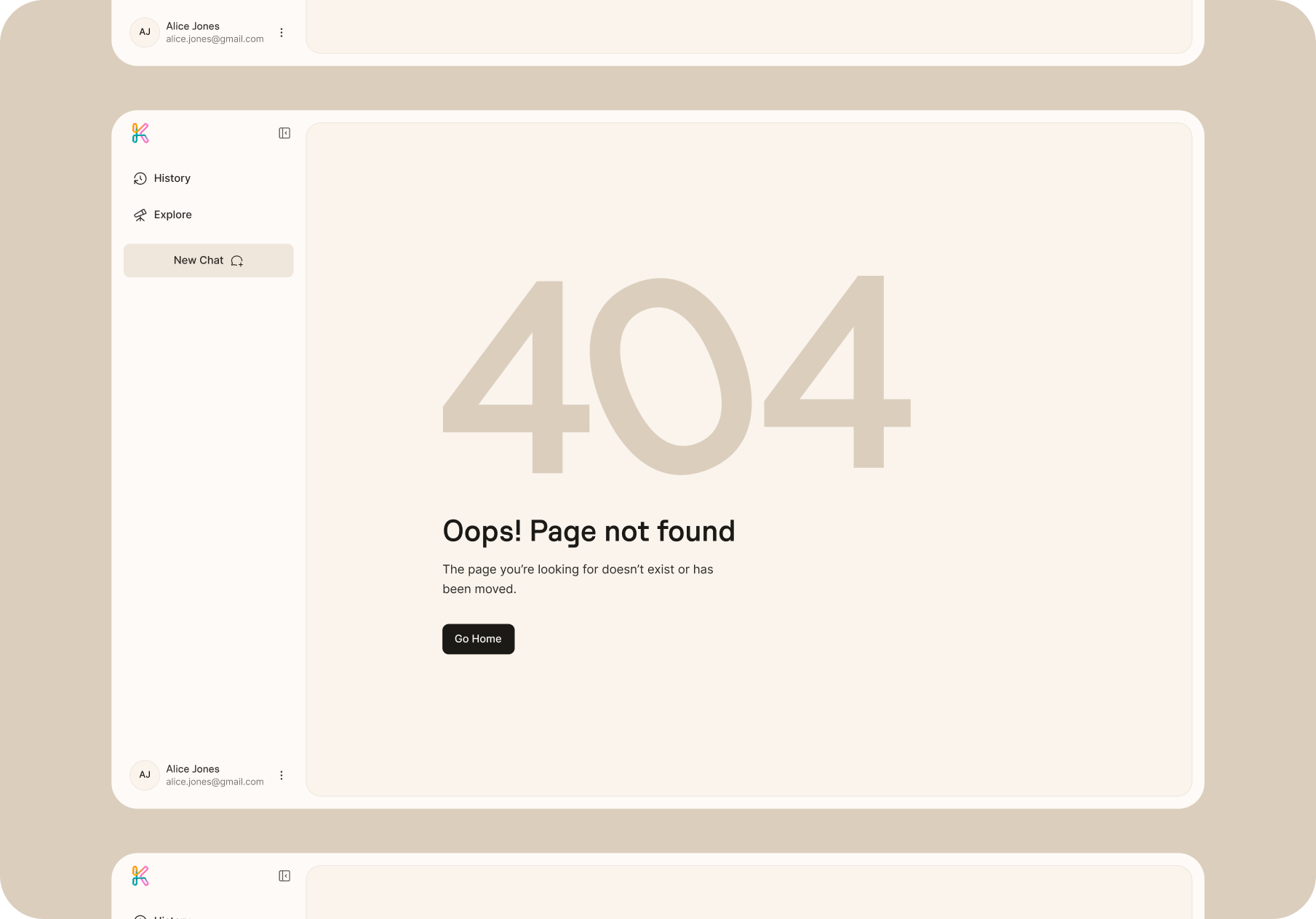Click the K logo in the bottom card

pos(140,876)
